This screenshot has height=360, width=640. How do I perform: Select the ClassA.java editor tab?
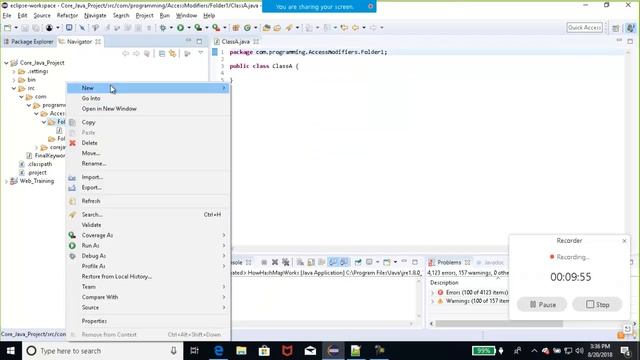point(236,42)
